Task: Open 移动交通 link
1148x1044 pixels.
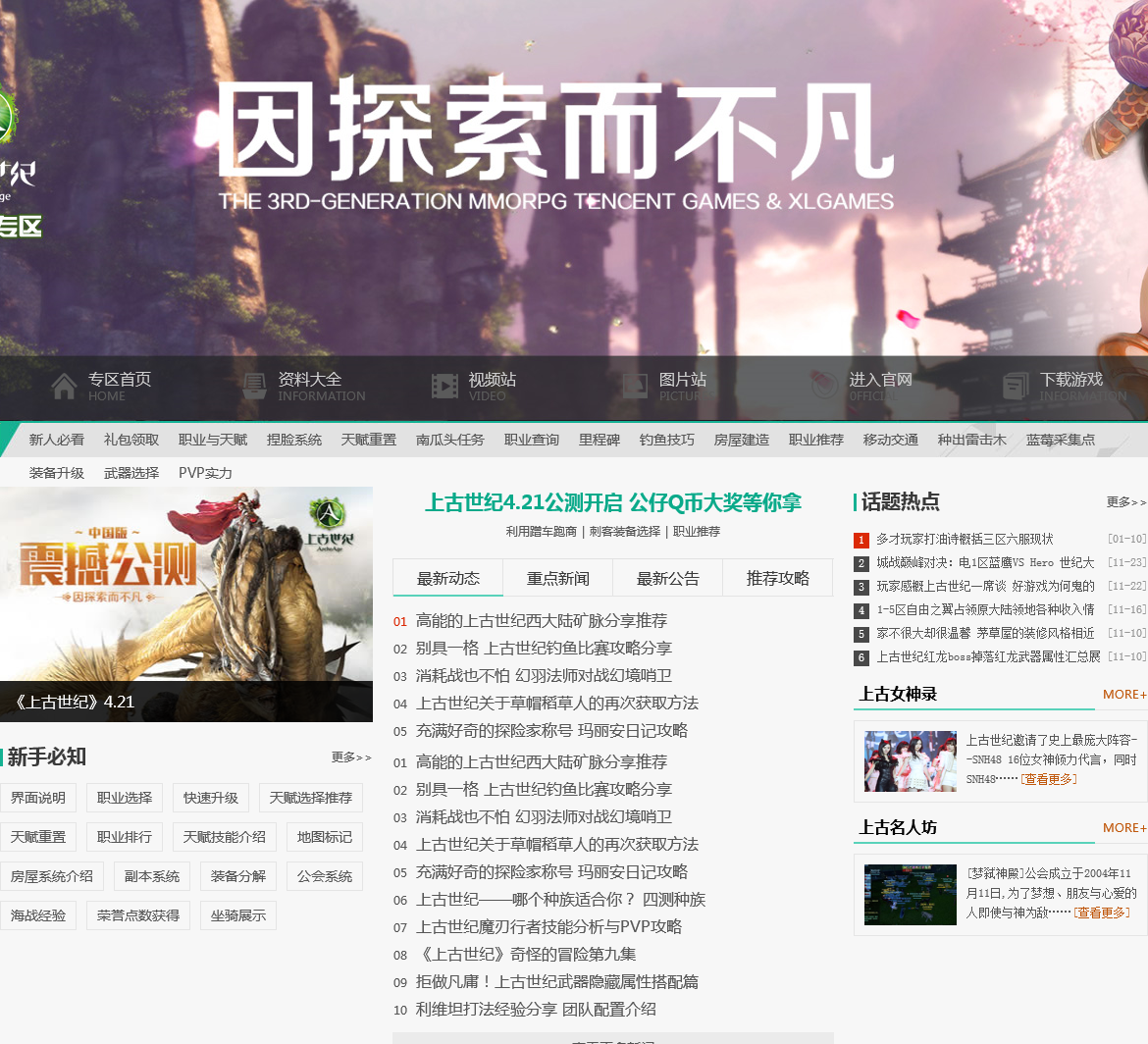Action: tap(890, 440)
